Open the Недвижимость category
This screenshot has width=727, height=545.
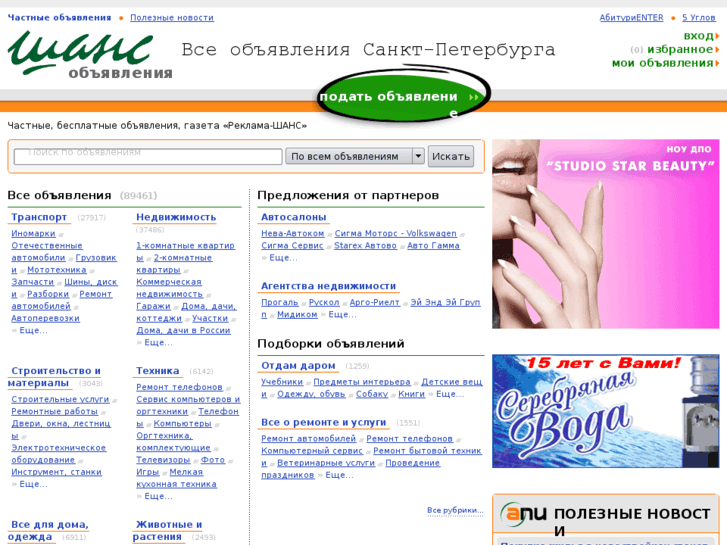coord(176,217)
